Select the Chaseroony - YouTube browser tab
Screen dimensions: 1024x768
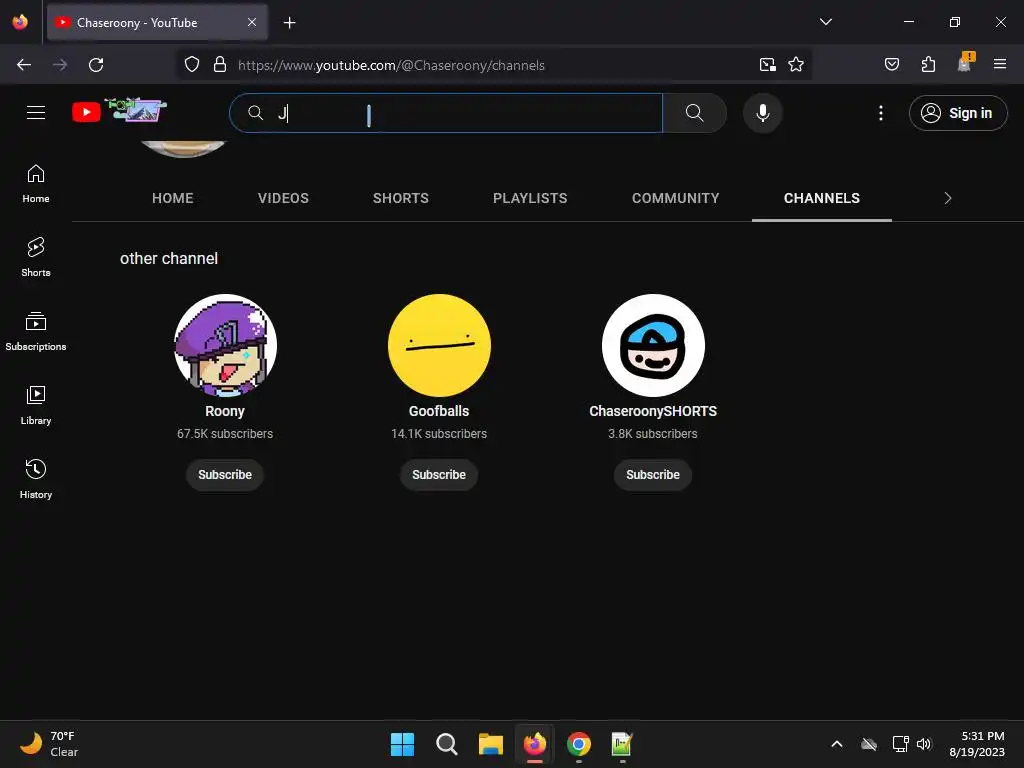pyautogui.click(x=157, y=22)
